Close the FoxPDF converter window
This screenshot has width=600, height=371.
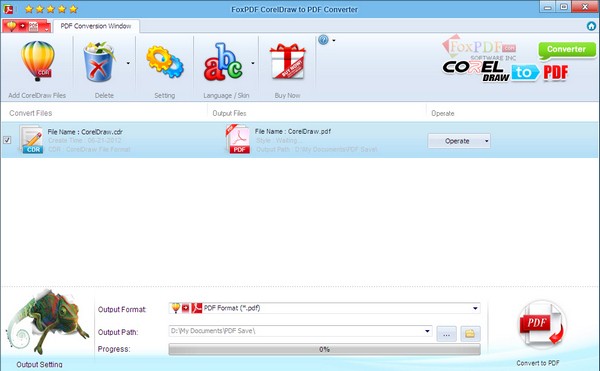point(585,7)
